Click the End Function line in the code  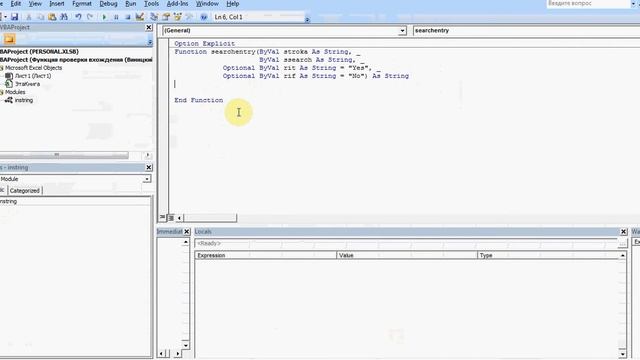point(199,100)
